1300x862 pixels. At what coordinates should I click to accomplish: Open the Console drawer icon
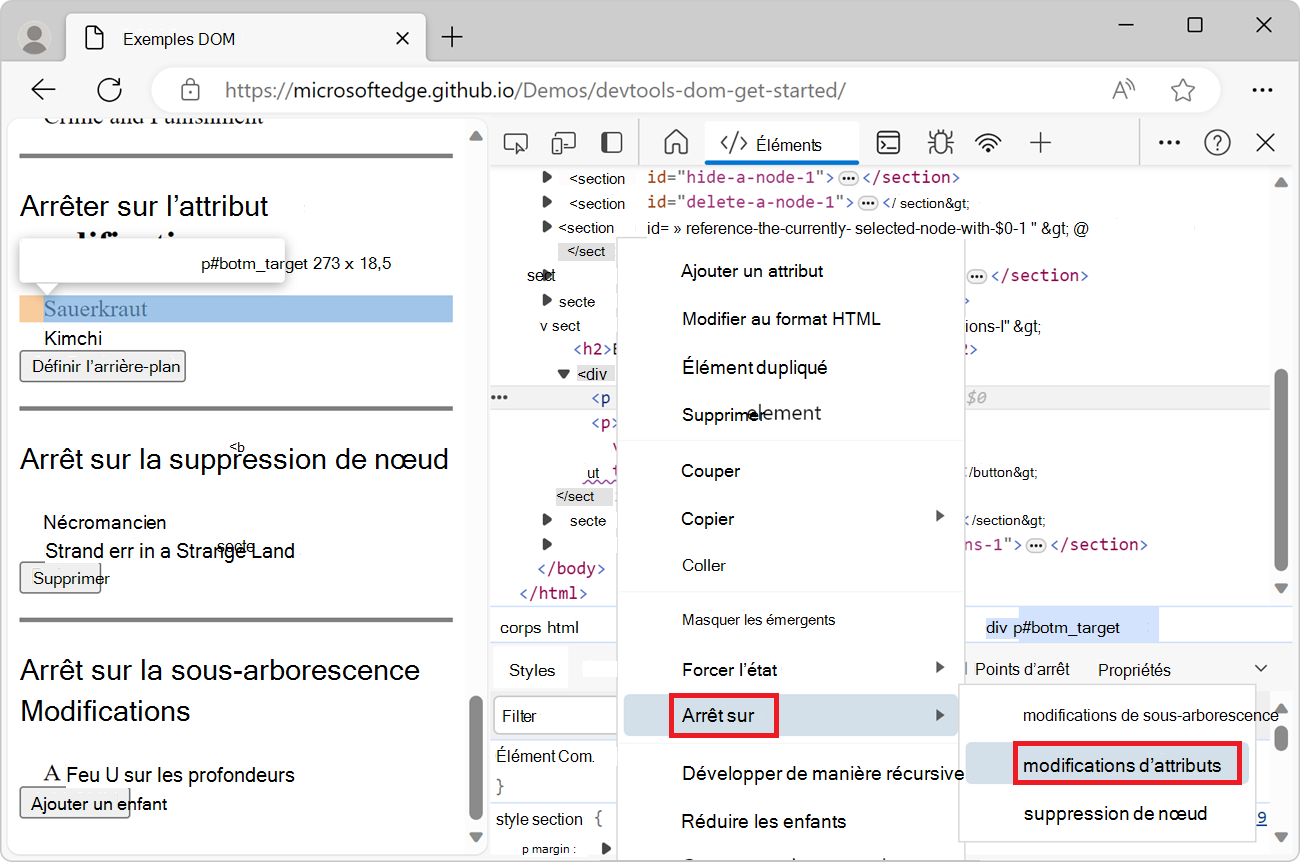888,142
